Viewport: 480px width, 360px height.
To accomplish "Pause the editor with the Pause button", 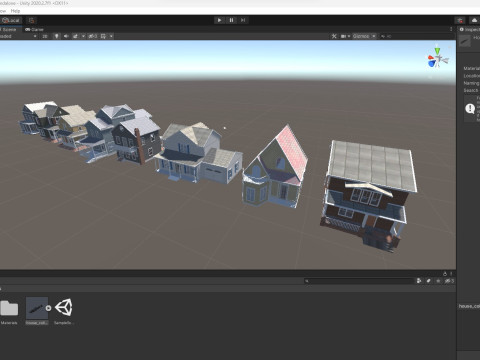I will click(231, 20).
